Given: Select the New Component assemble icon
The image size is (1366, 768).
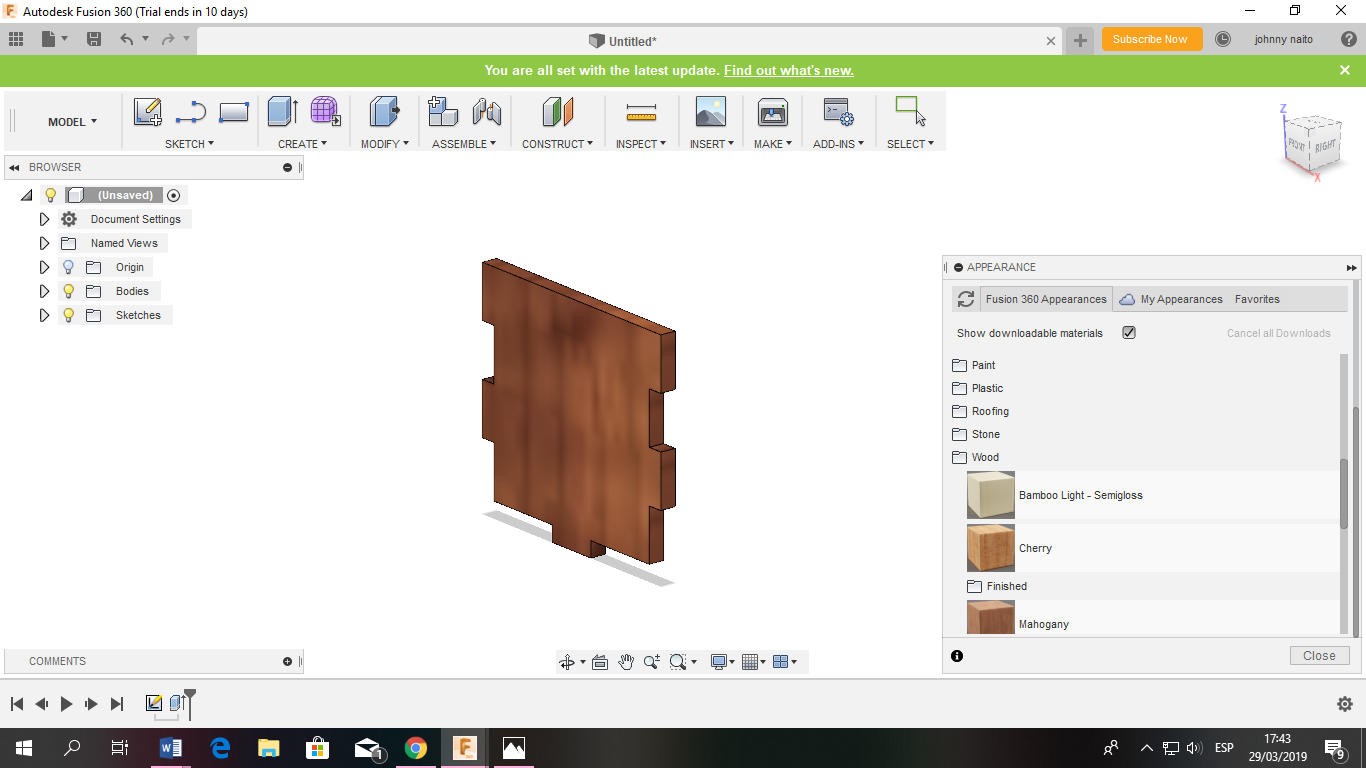Looking at the screenshot, I should pos(443,111).
